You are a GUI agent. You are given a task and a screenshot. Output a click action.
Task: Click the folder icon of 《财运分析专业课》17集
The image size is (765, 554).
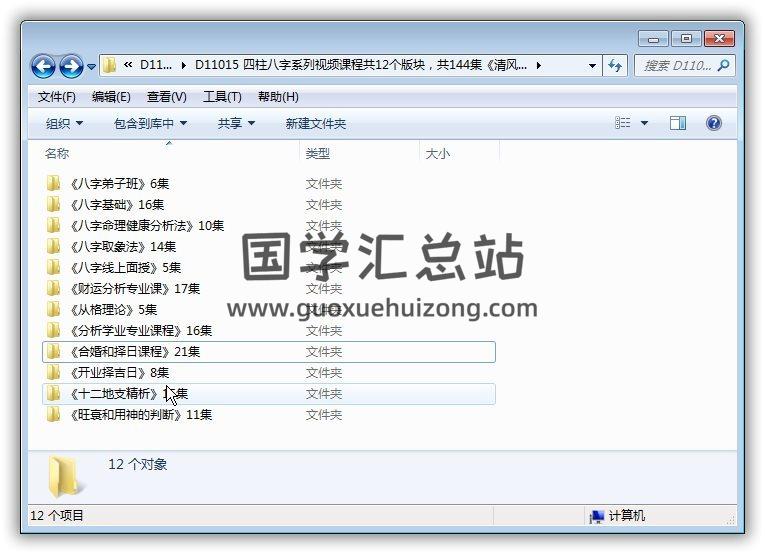[53, 288]
